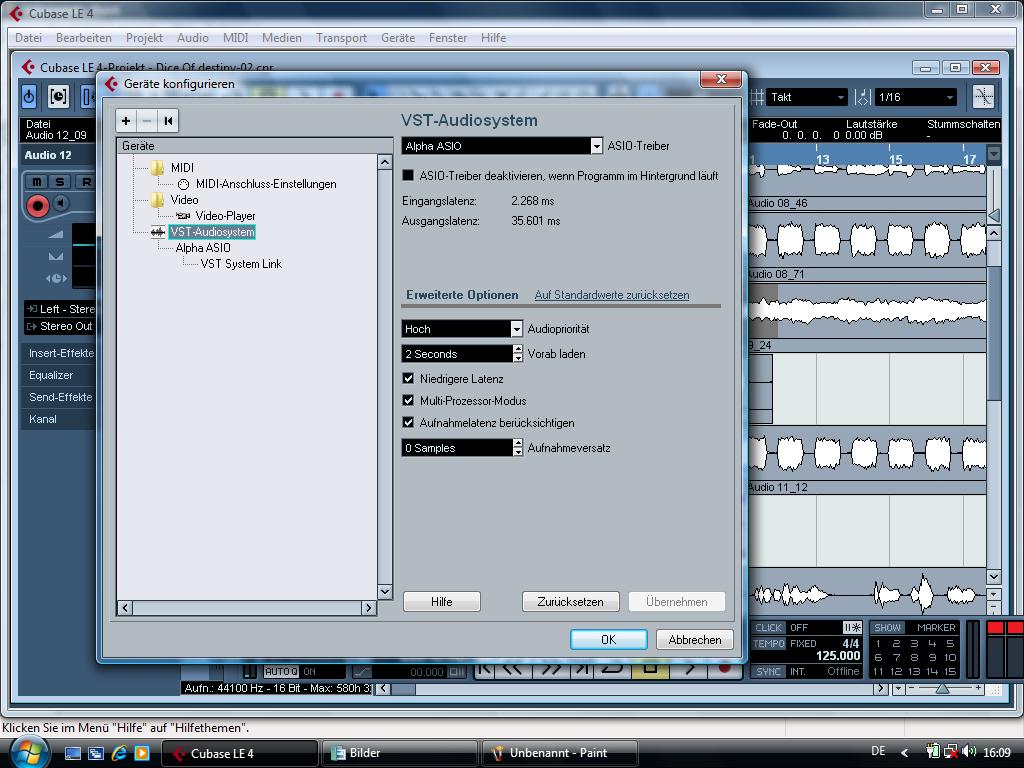Click the device tree scroll up arrow
The image size is (1024, 768).
click(385, 162)
